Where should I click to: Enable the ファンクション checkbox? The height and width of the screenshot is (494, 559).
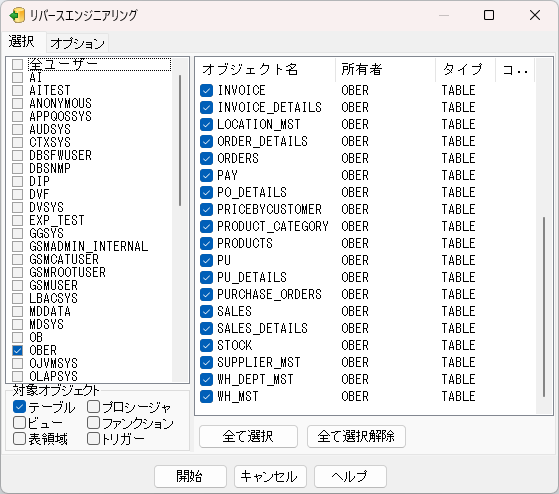pyautogui.click(x=93, y=423)
